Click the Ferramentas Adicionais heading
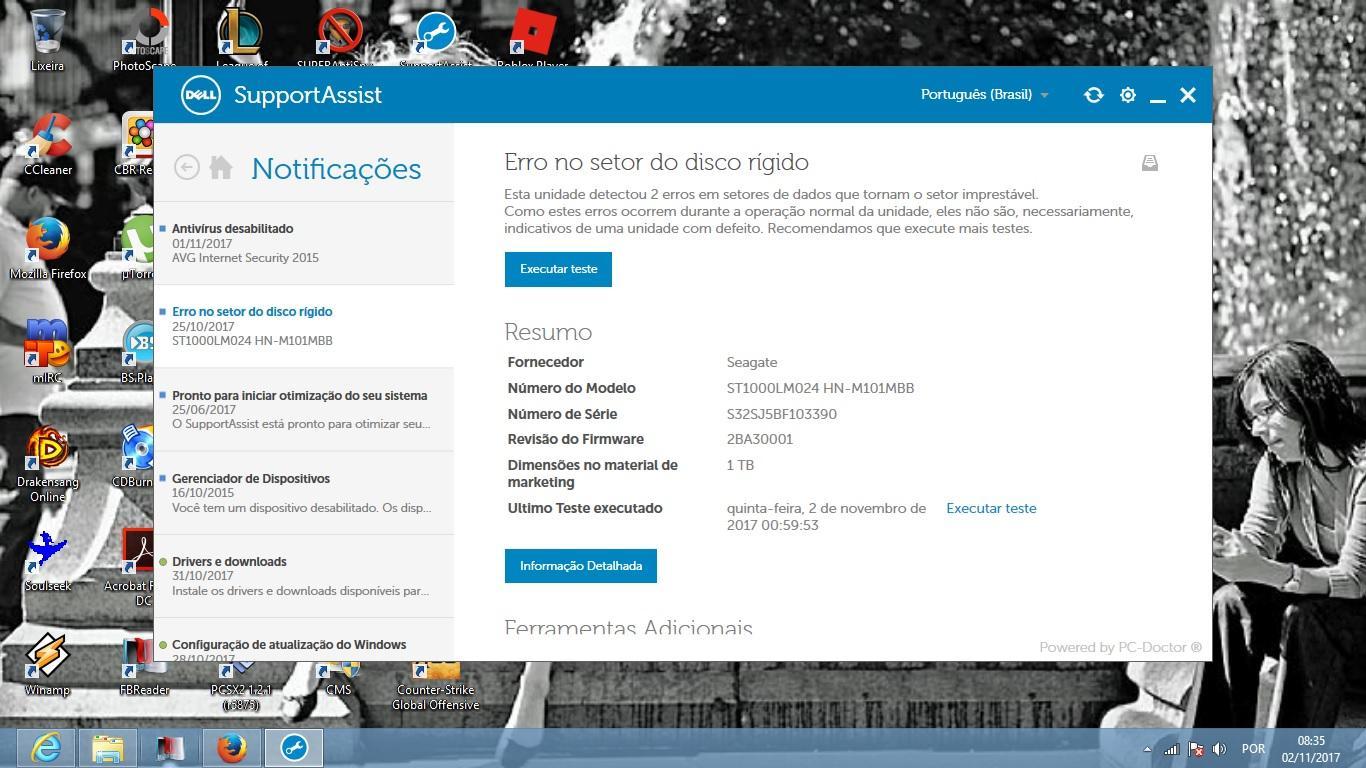The width and height of the screenshot is (1366, 768). (x=628, y=628)
